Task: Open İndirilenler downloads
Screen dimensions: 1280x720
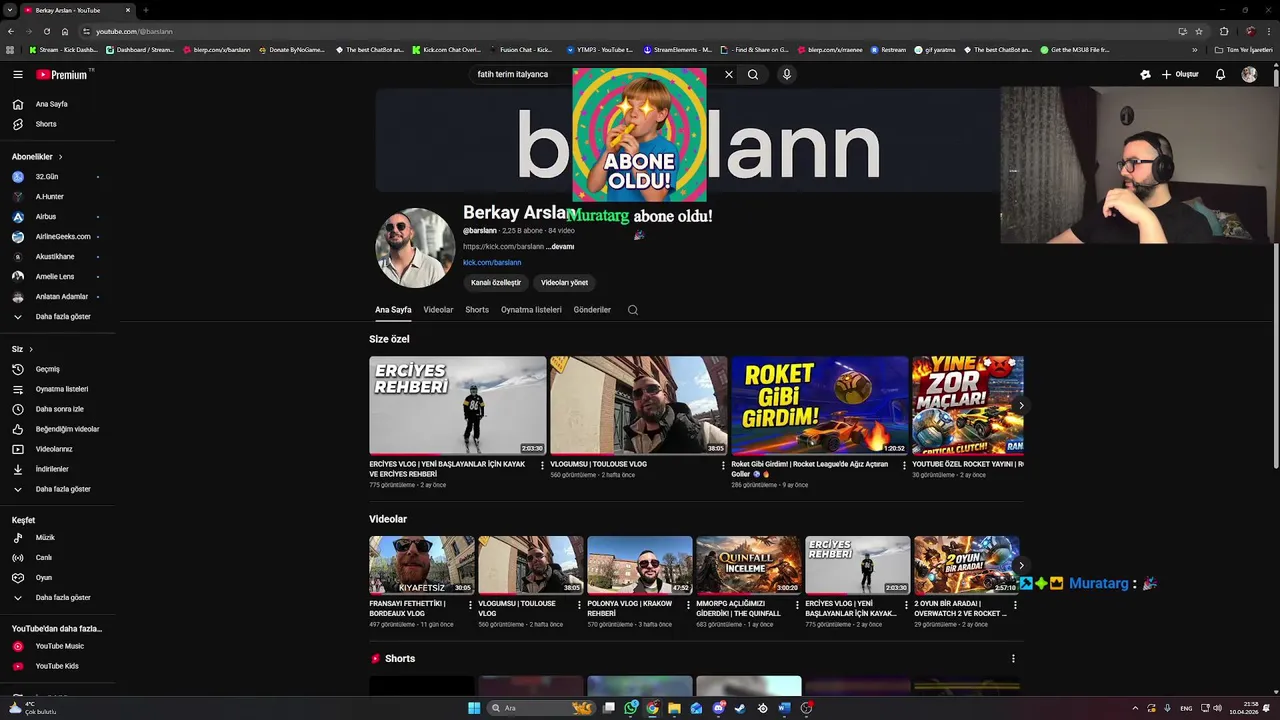Action: [x=58, y=469]
